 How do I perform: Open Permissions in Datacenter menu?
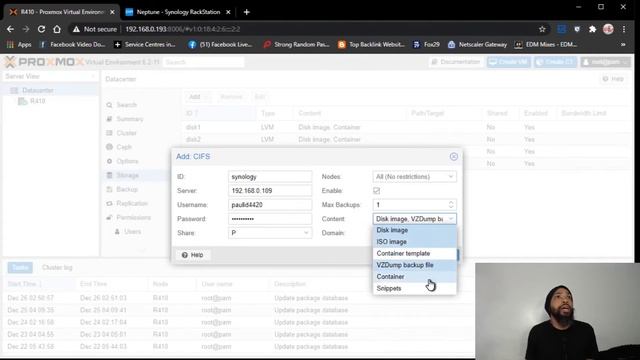coord(133,218)
